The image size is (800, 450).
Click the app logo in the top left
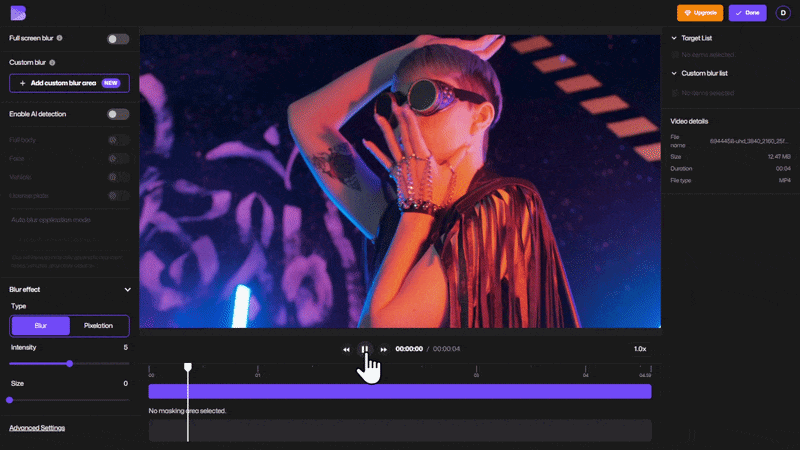coord(18,13)
